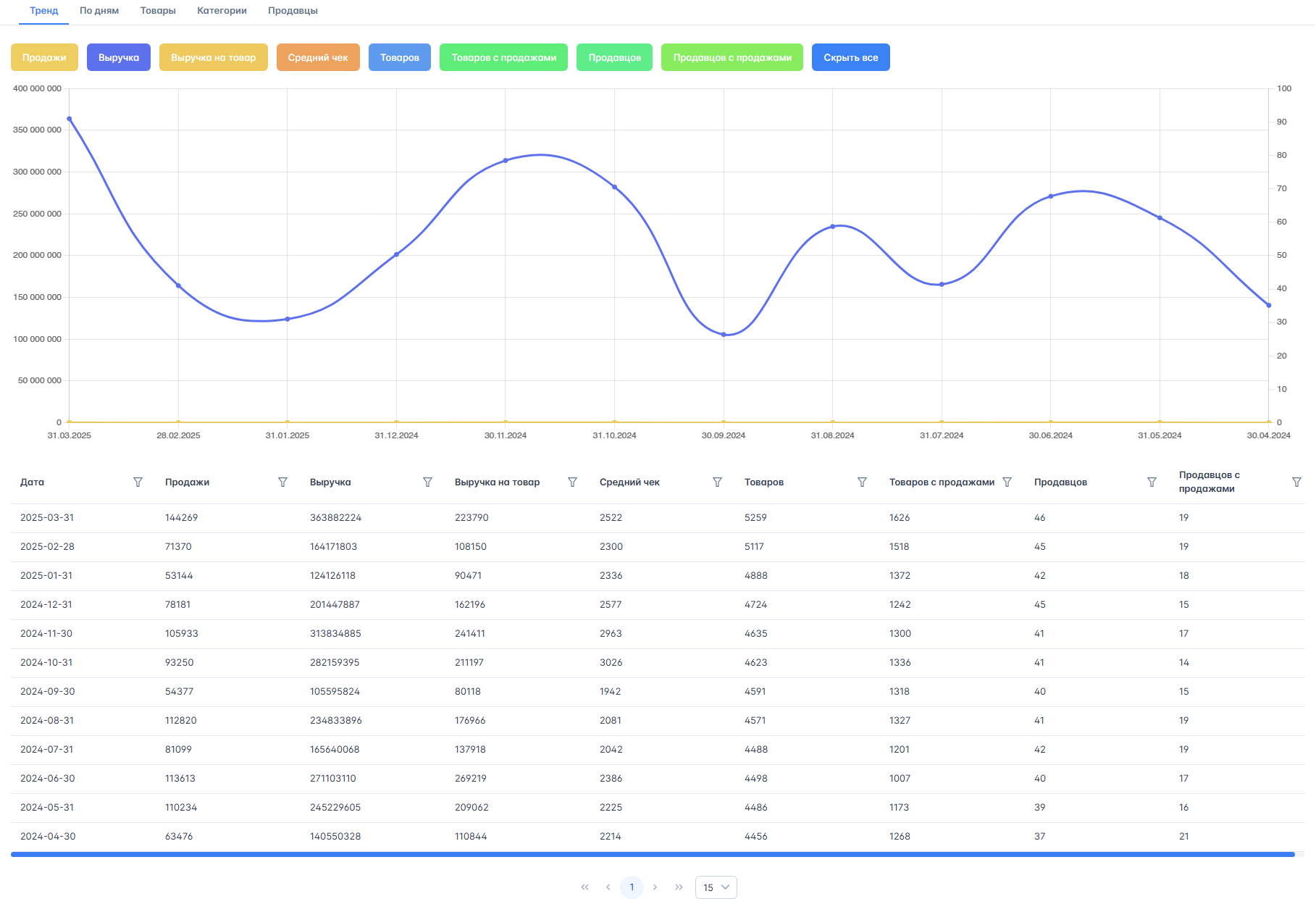Expand the page size dropdown showing 15
Viewport: 1316px width, 899px height.
716,887
